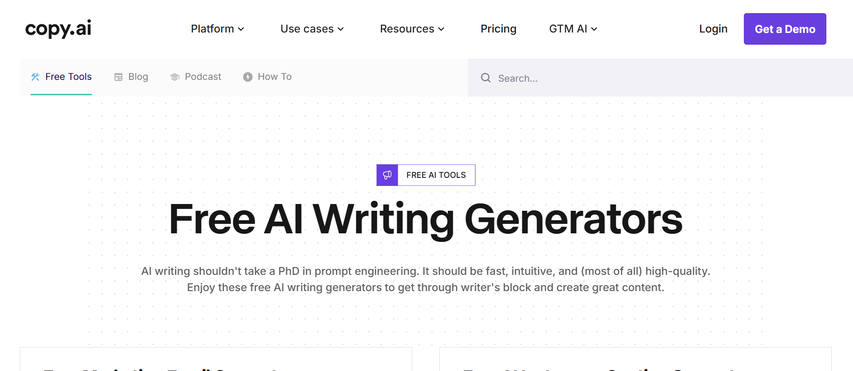853x371 pixels.
Task: Select the Free Tools tab
Action: coord(61,77)
